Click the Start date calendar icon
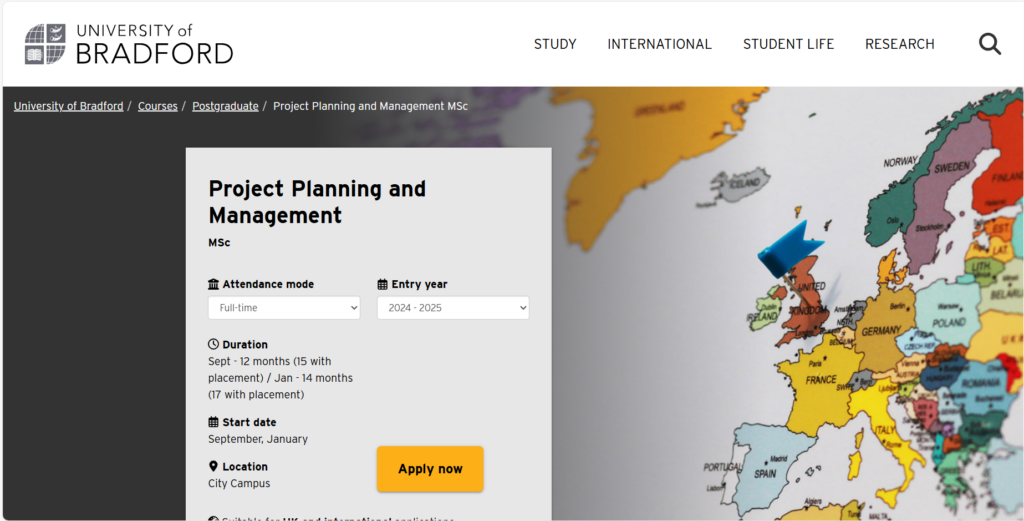This screenshot has height=521, width=1024. (214, 422)
